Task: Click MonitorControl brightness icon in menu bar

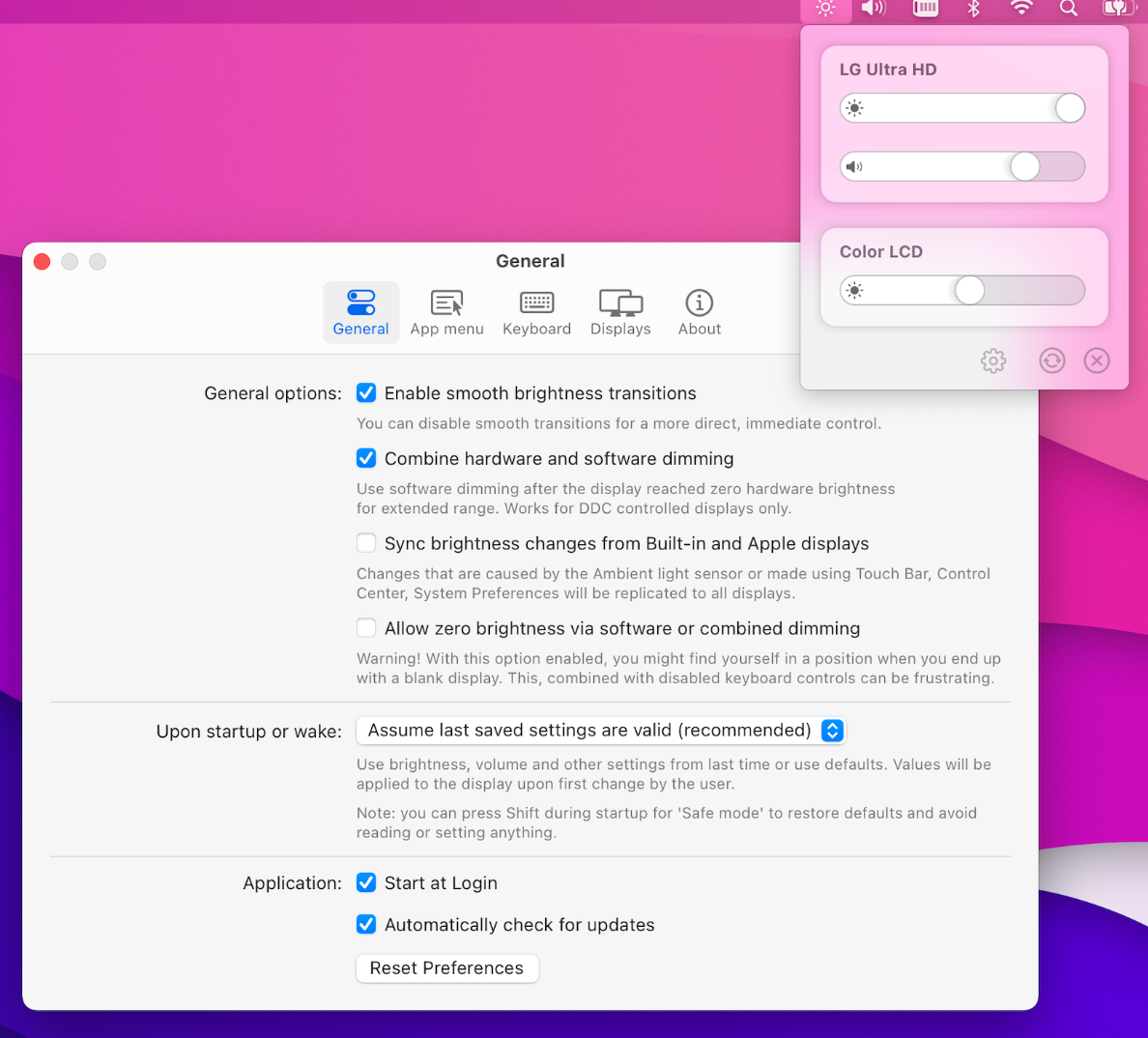Action: 825,9
